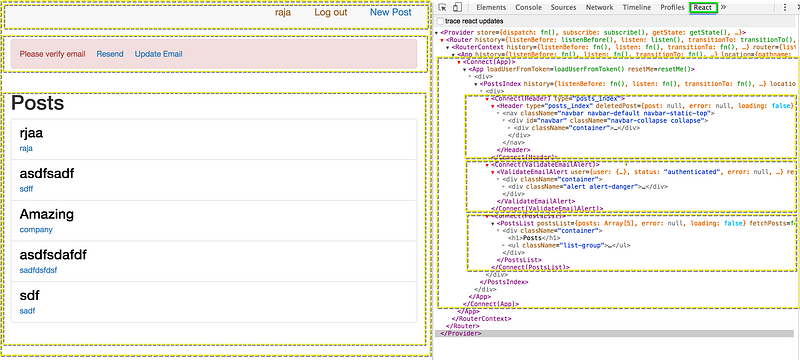Open DevTools three-dot customize menu
The width and height of the screenshot is (800, 360).
click(x=785, y=7)
